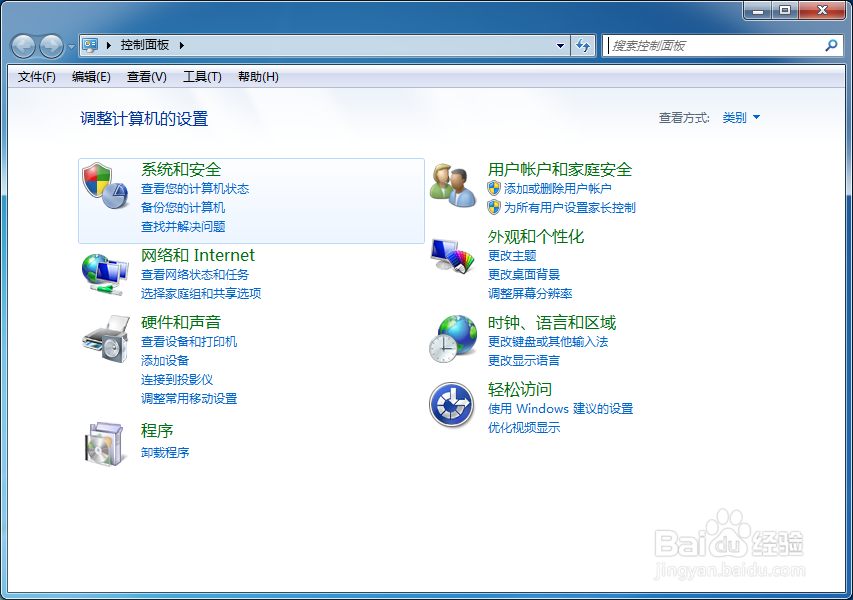Expand the address bar history dropdown
The width and height of the screenshot is (853, 600).
pos(560,46)
